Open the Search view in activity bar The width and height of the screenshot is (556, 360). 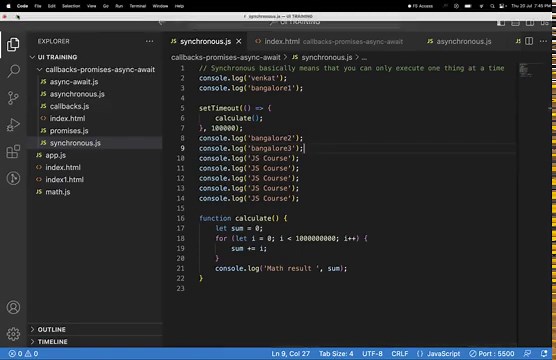(13, 71)
